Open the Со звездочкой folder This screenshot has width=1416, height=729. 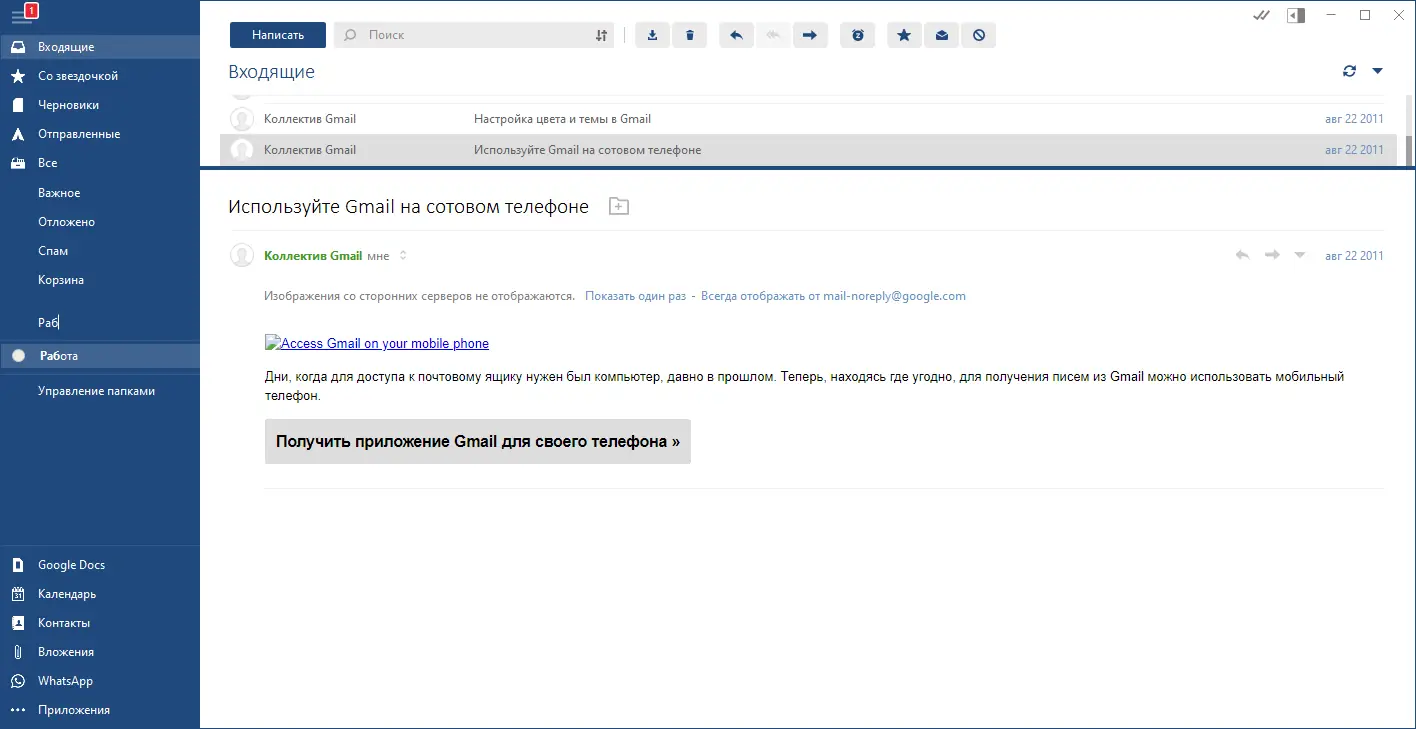pyautogui.click(x=100, y=76)
